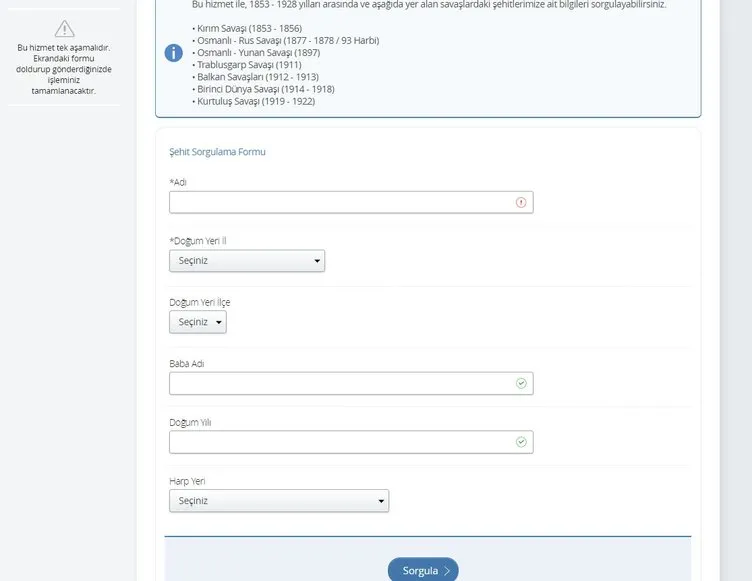The width and height of the screenshot is (752, 581).
Task: Click the warning triangle icon in sidebar
Action: coord(64,28)
